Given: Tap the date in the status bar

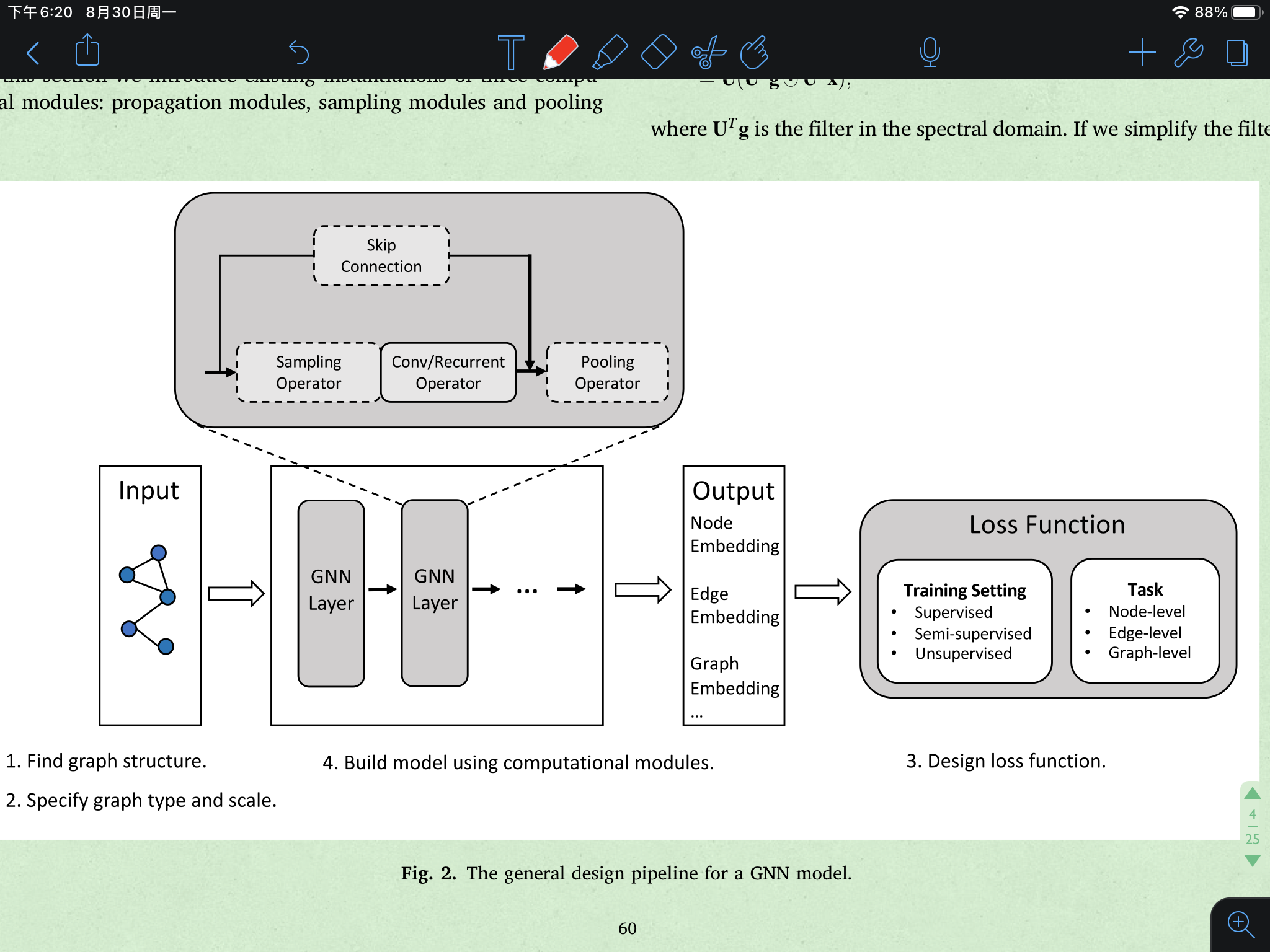Looking at the screenshot, I should (x=131, y=12).
